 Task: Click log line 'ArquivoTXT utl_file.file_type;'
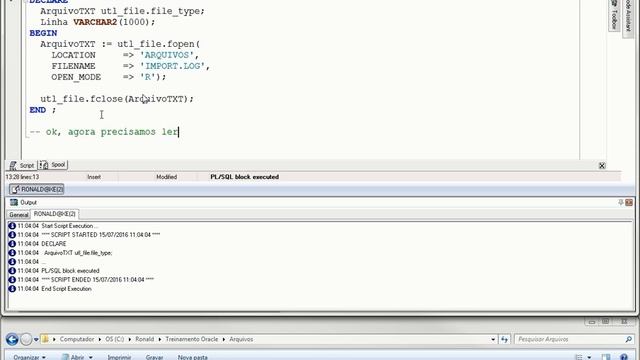[78, 253]
